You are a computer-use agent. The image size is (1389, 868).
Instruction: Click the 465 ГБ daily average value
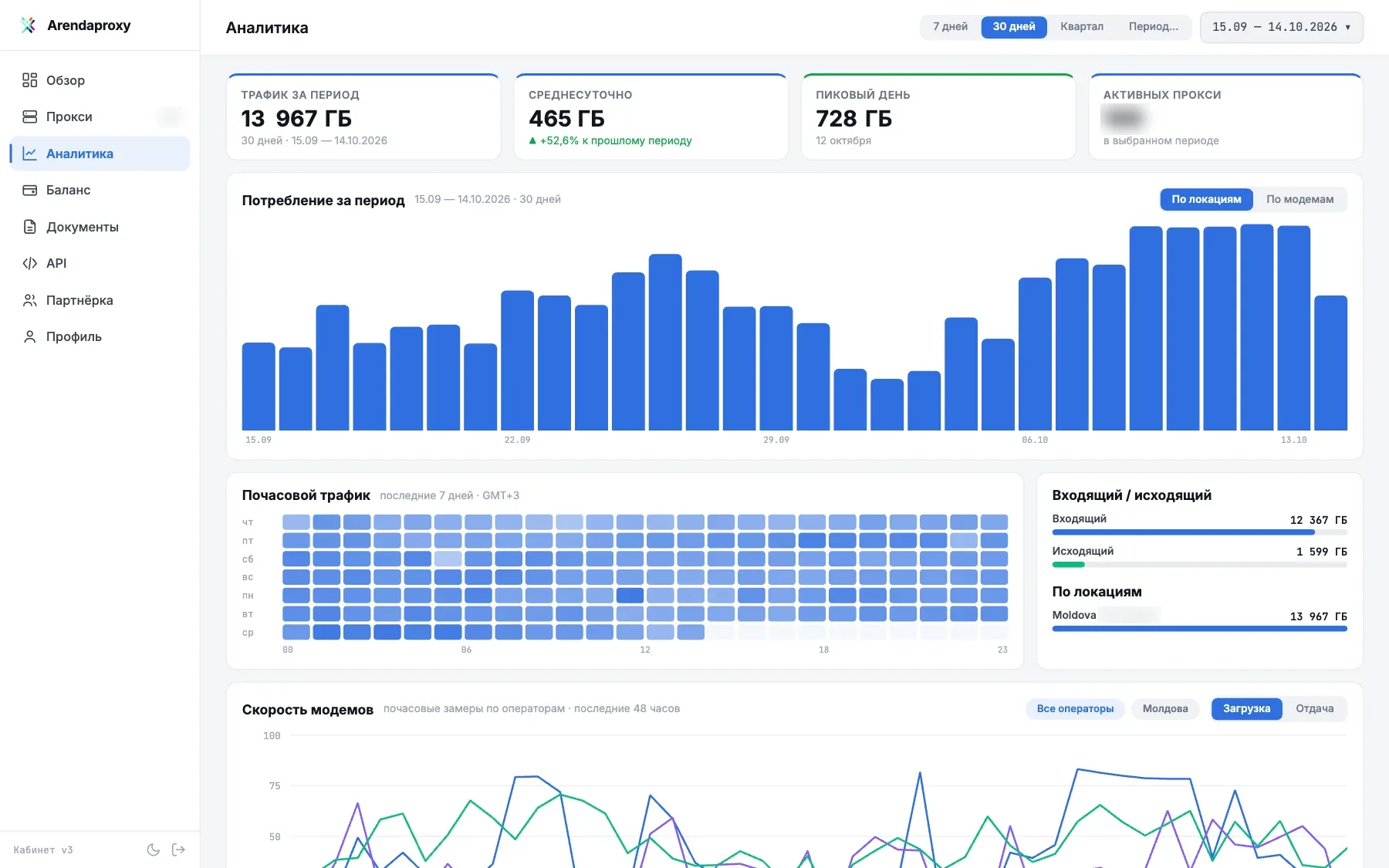coord(566,119)
